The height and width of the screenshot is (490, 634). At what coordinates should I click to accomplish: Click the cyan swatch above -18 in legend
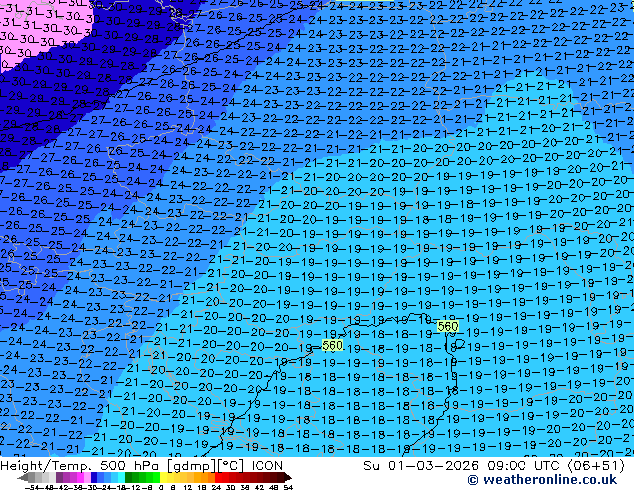121,477
